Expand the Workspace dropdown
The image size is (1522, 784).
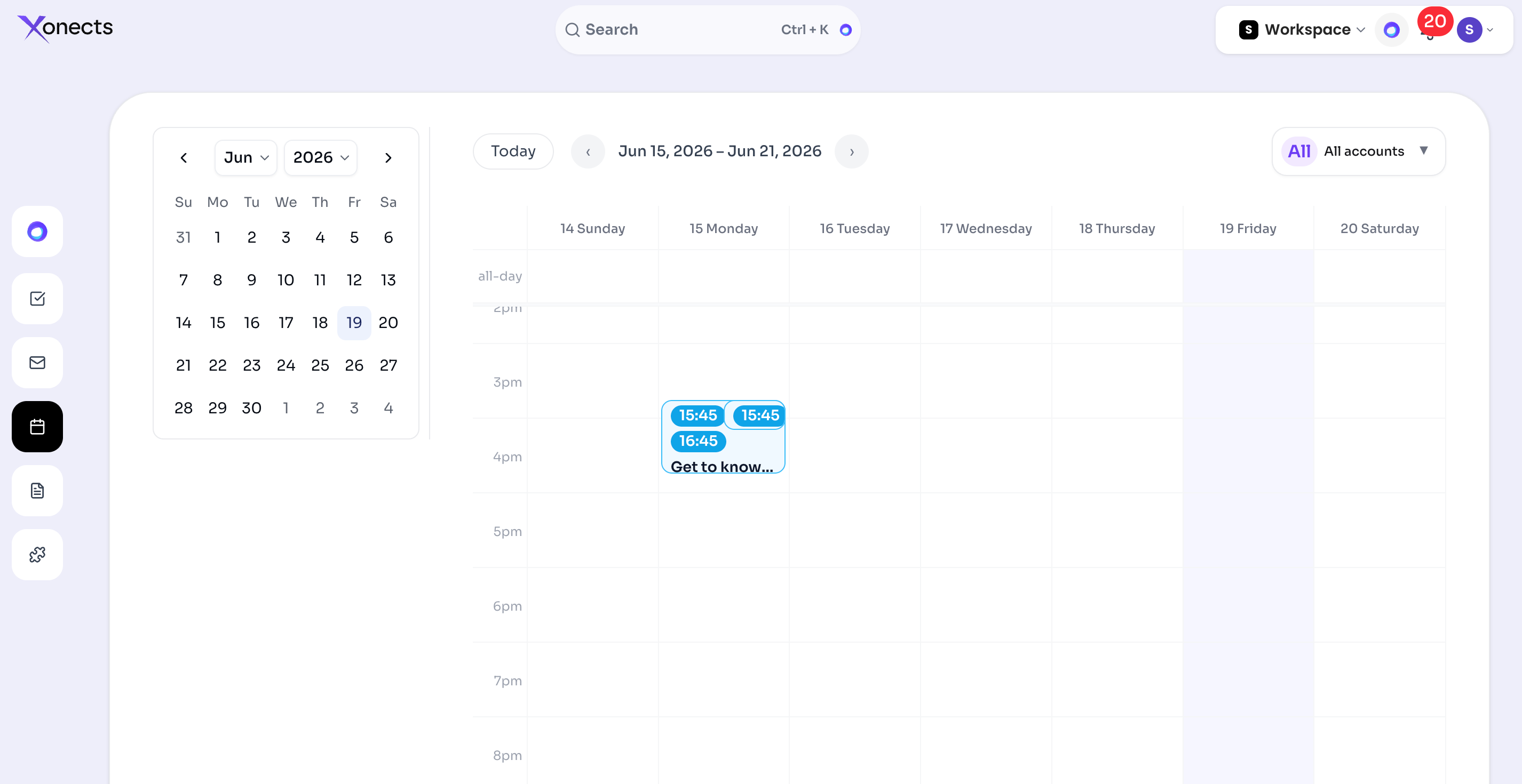click(x=1361, y=29)
